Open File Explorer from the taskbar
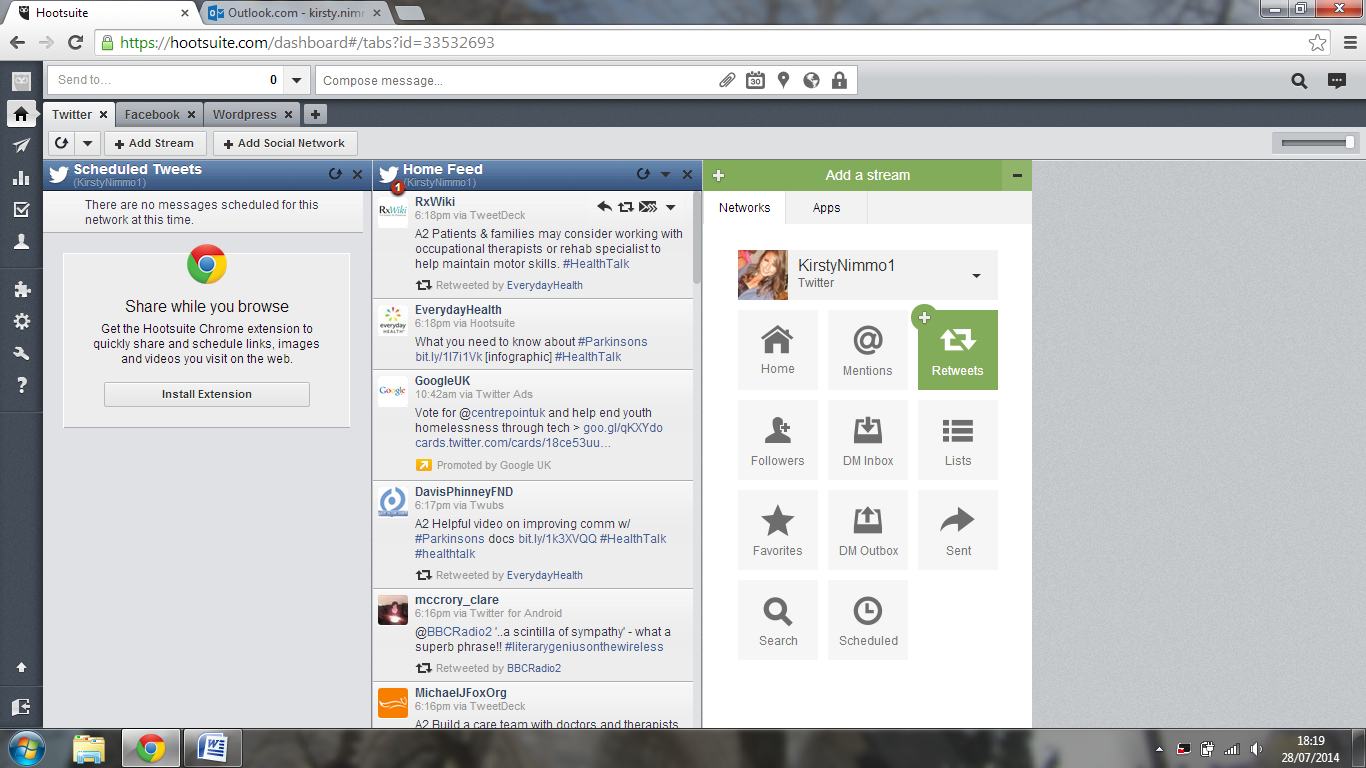 88,748
